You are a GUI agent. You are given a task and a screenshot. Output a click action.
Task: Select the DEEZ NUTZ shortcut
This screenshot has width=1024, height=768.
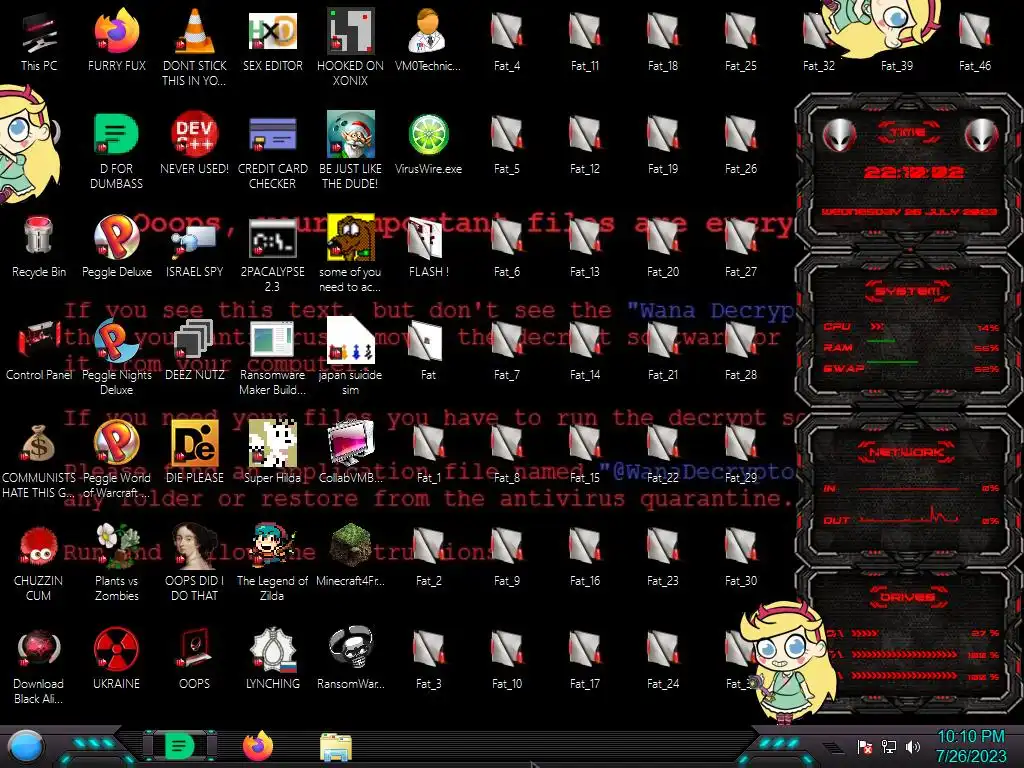pos(195,349)
